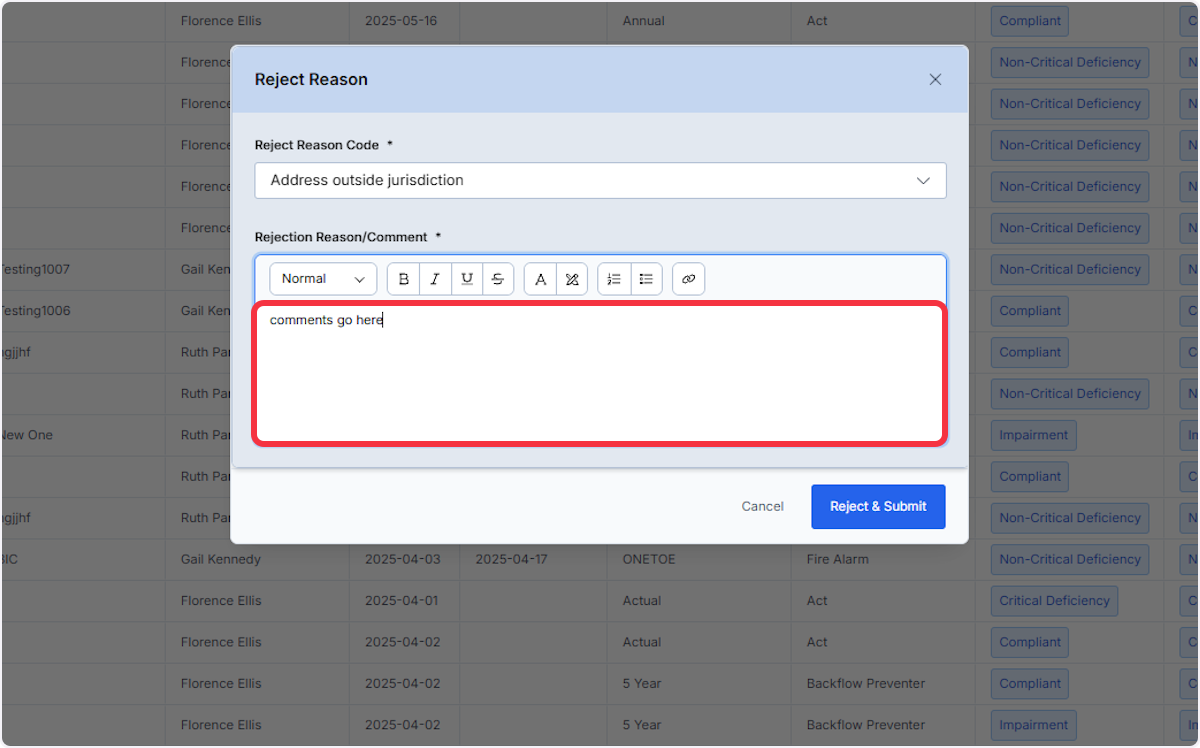Open the highlight background color tool
1200x748 pixels.
pyautogui.click(x=572, y=280)
